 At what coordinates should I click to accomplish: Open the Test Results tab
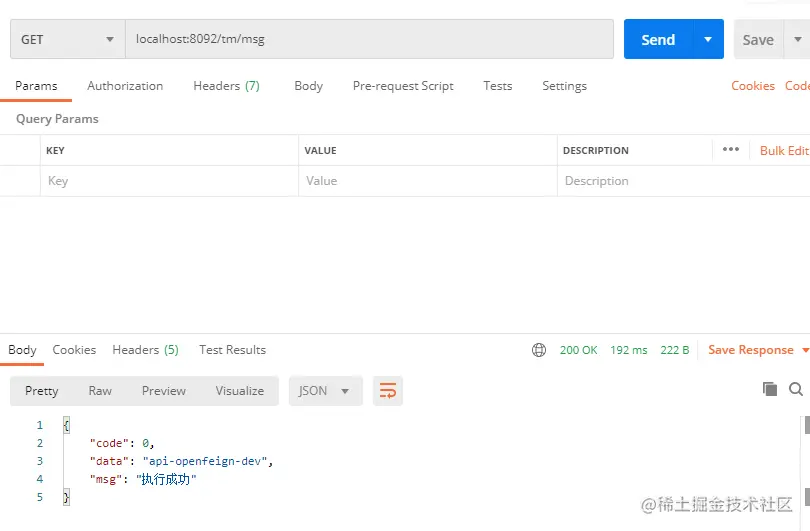point(232,350)
